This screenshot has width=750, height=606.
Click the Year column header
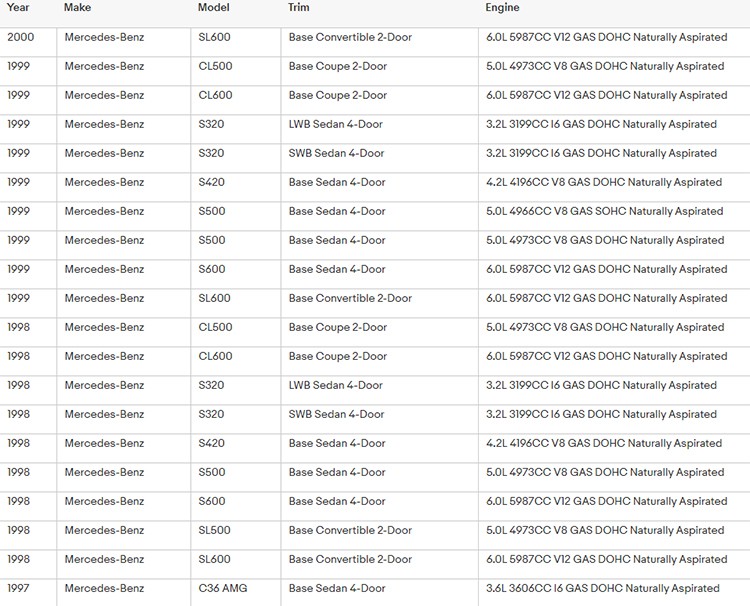[18, 8]
